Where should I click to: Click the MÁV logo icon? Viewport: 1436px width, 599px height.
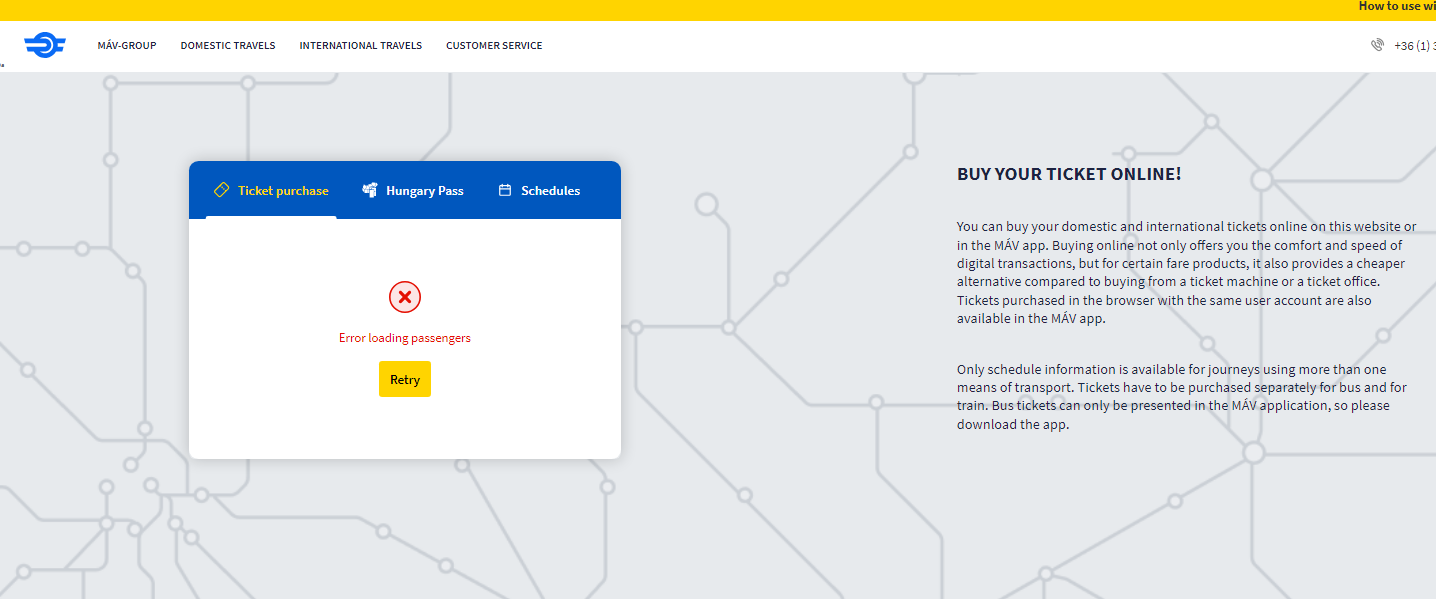click(x=45, y=45)
